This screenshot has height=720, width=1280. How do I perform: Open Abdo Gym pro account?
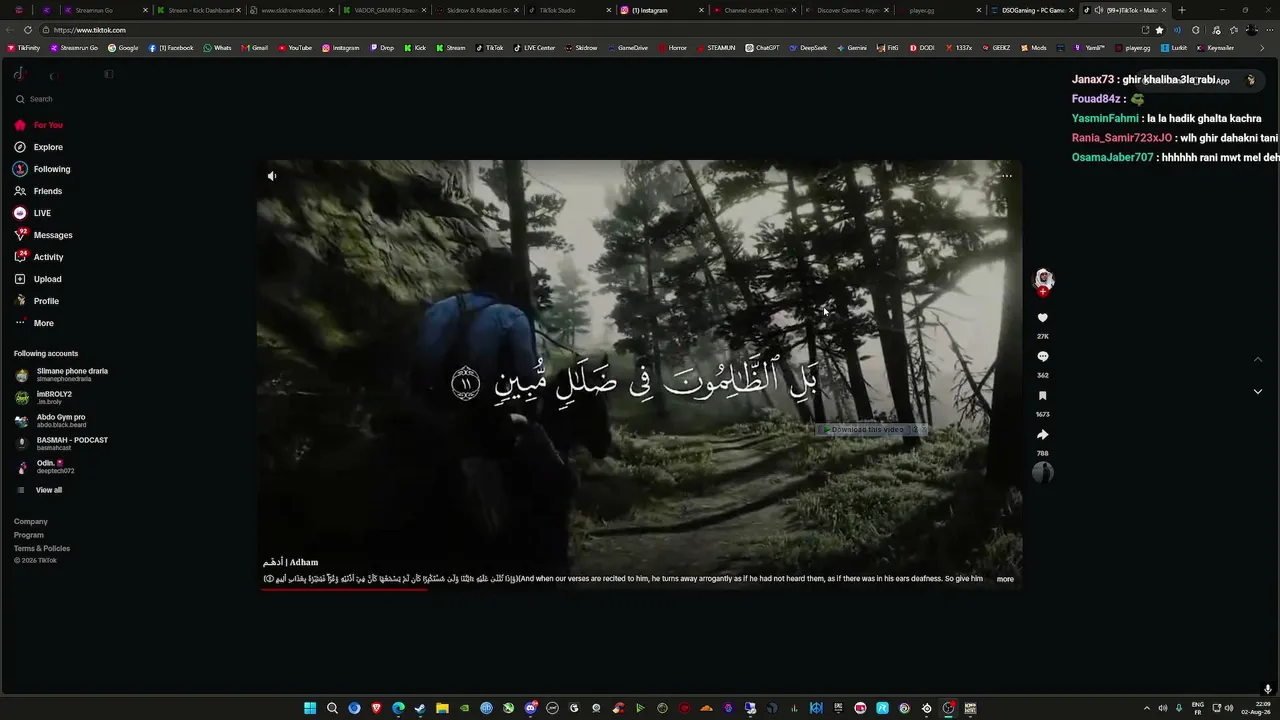[50, 421]
